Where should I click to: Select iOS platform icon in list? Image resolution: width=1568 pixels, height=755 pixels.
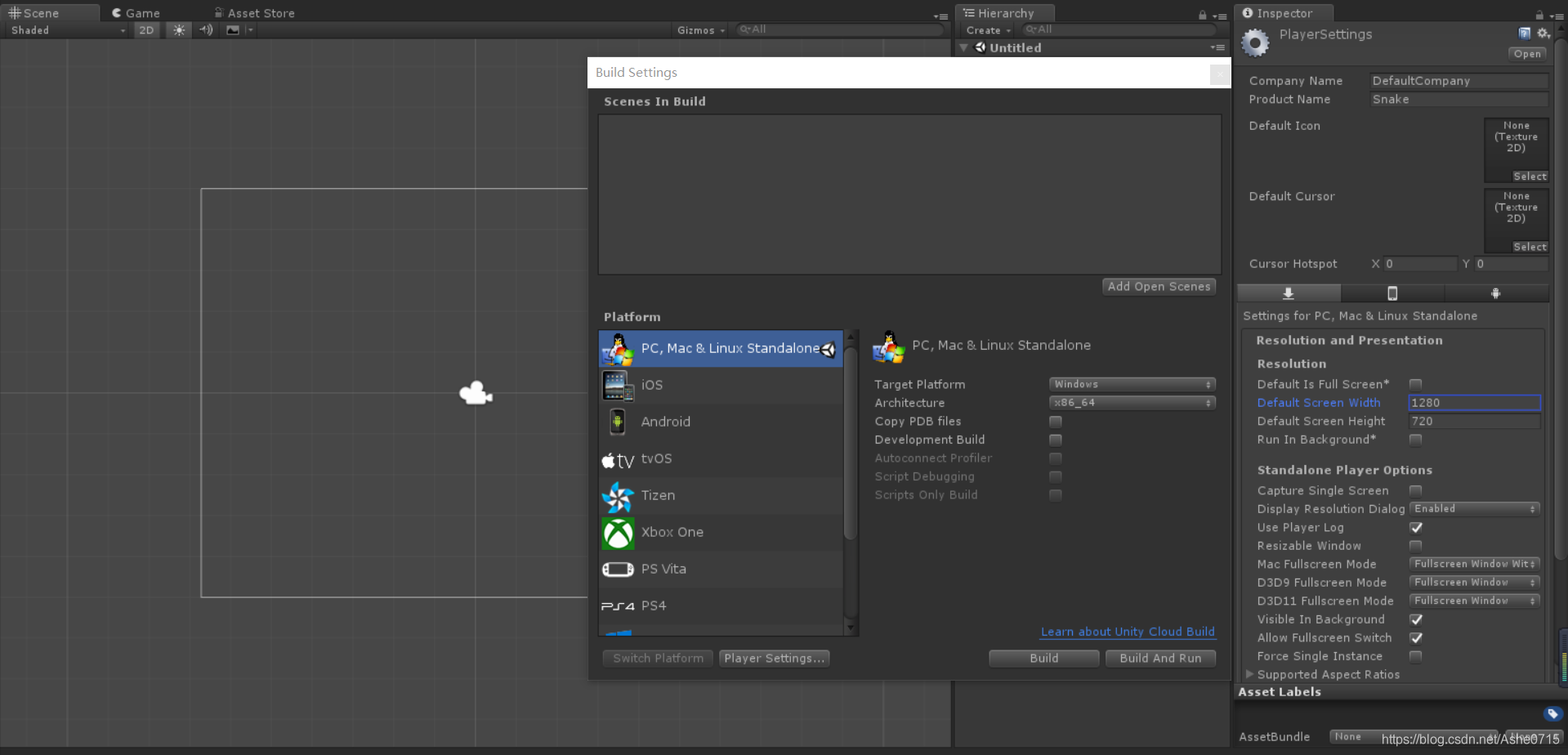[x=618, y=385]
